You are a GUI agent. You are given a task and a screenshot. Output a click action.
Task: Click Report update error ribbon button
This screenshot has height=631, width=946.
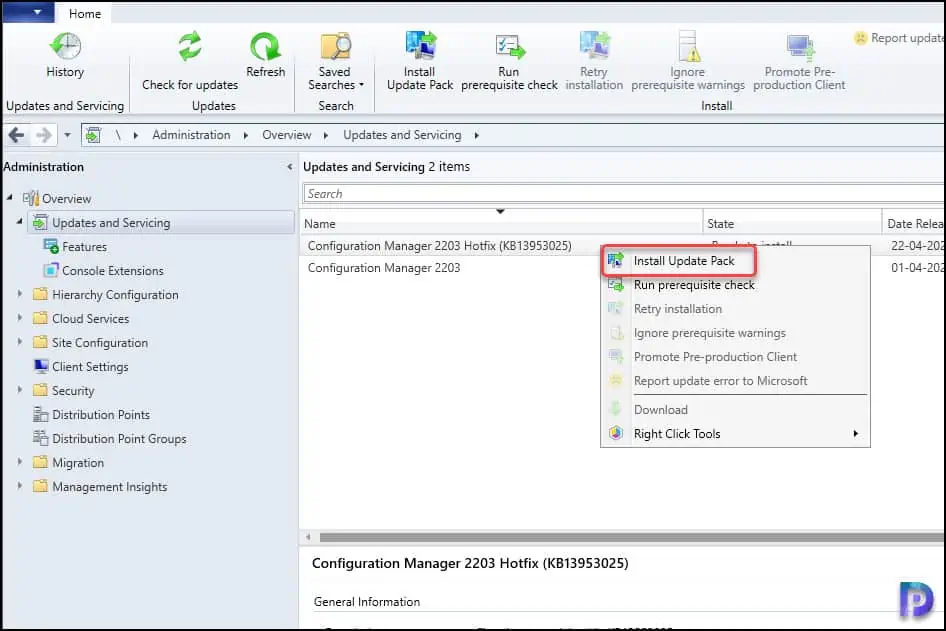coord(899,38)
